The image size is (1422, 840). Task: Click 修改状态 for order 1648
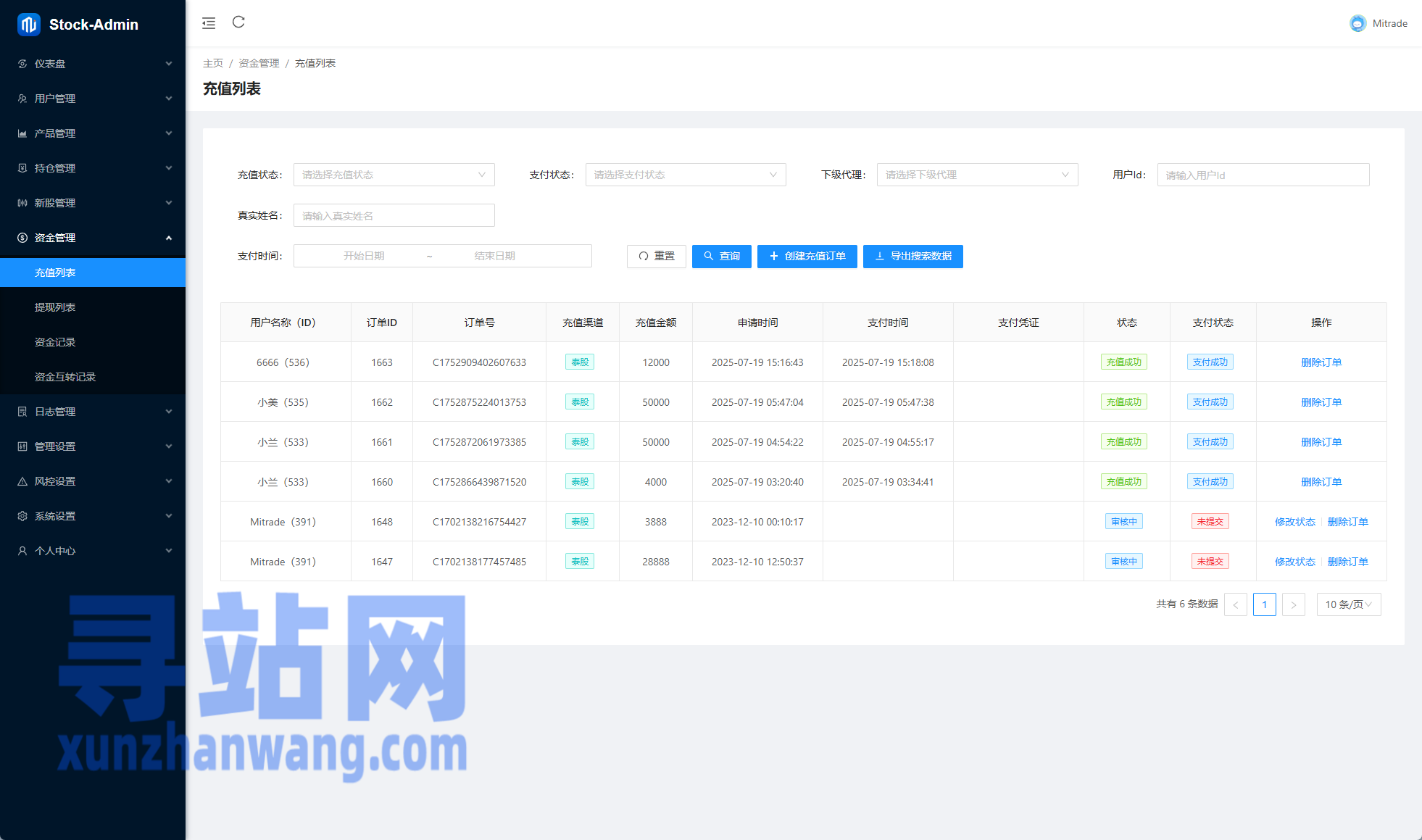pyautogui.click(x=1295, y=522)
